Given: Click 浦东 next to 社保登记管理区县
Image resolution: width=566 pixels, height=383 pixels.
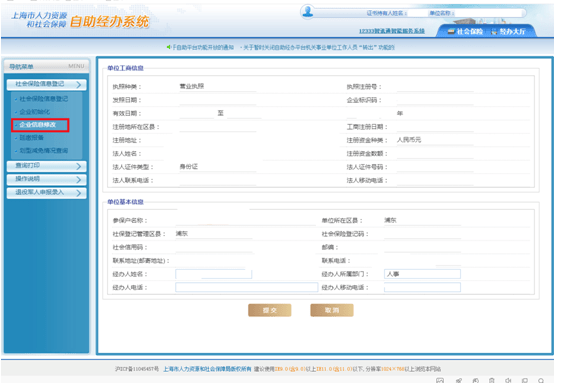Looking at the screenshot, I should click(182, 234).
